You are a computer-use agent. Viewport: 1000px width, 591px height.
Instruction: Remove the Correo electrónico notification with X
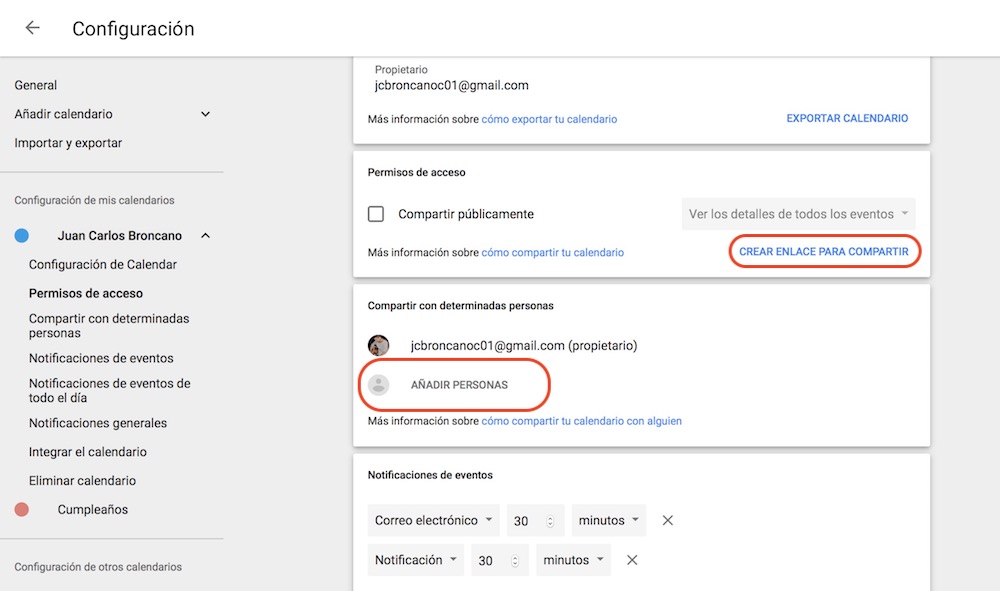point(668,520)
